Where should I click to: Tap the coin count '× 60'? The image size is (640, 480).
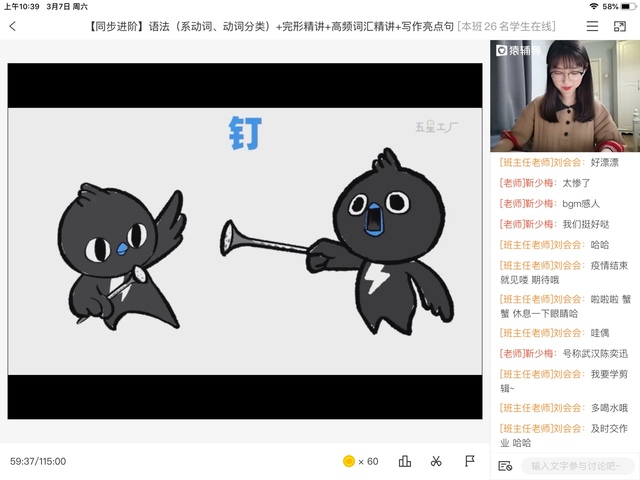368,462
